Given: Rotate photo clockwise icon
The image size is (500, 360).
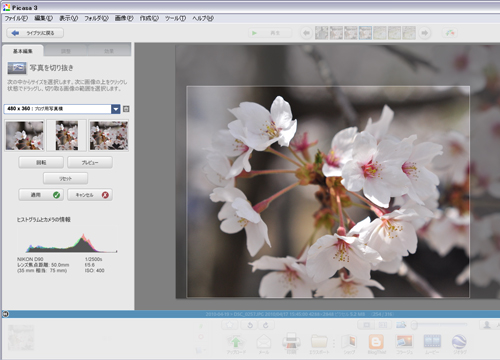Looking at the screenshot, I should point(266,325).
